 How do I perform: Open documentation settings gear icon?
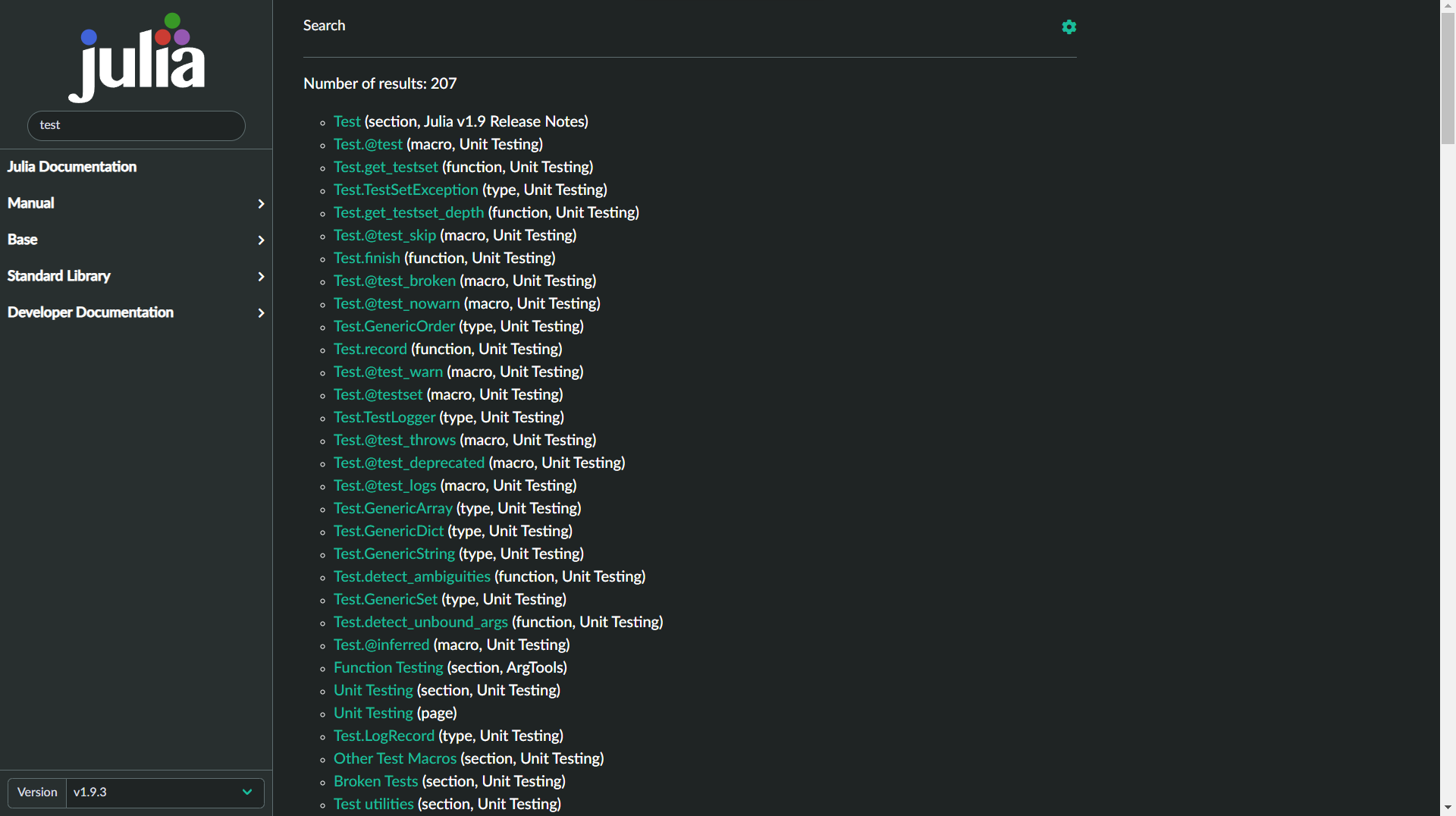pos(1068,27)
